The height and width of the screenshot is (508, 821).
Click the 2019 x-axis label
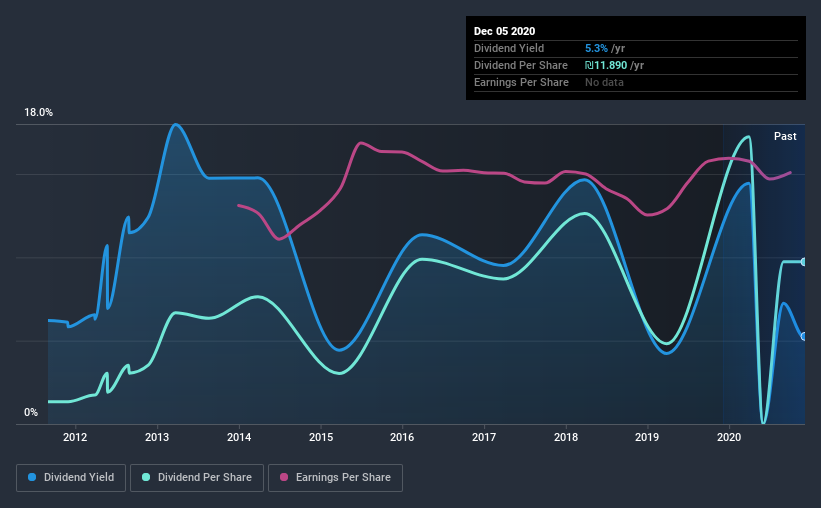click(647, 437)
